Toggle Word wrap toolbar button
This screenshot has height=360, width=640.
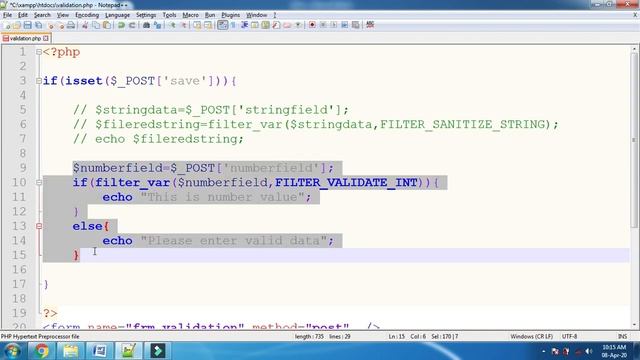point(222,25)
